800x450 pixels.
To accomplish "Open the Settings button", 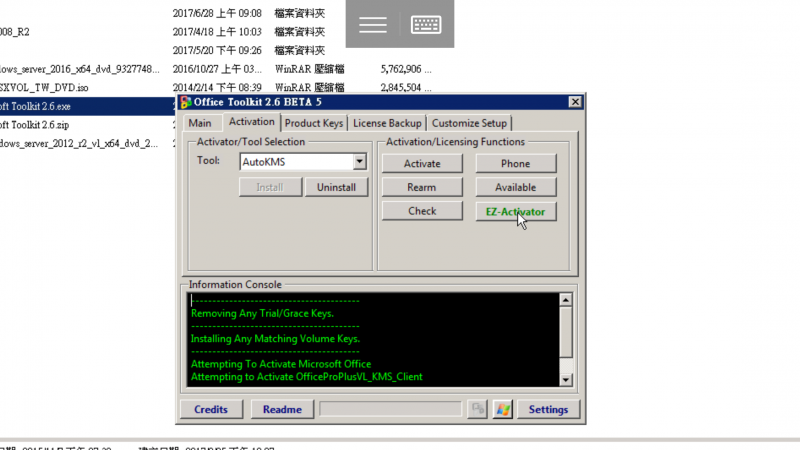I will pyautogui.click(x=548, y=409).
